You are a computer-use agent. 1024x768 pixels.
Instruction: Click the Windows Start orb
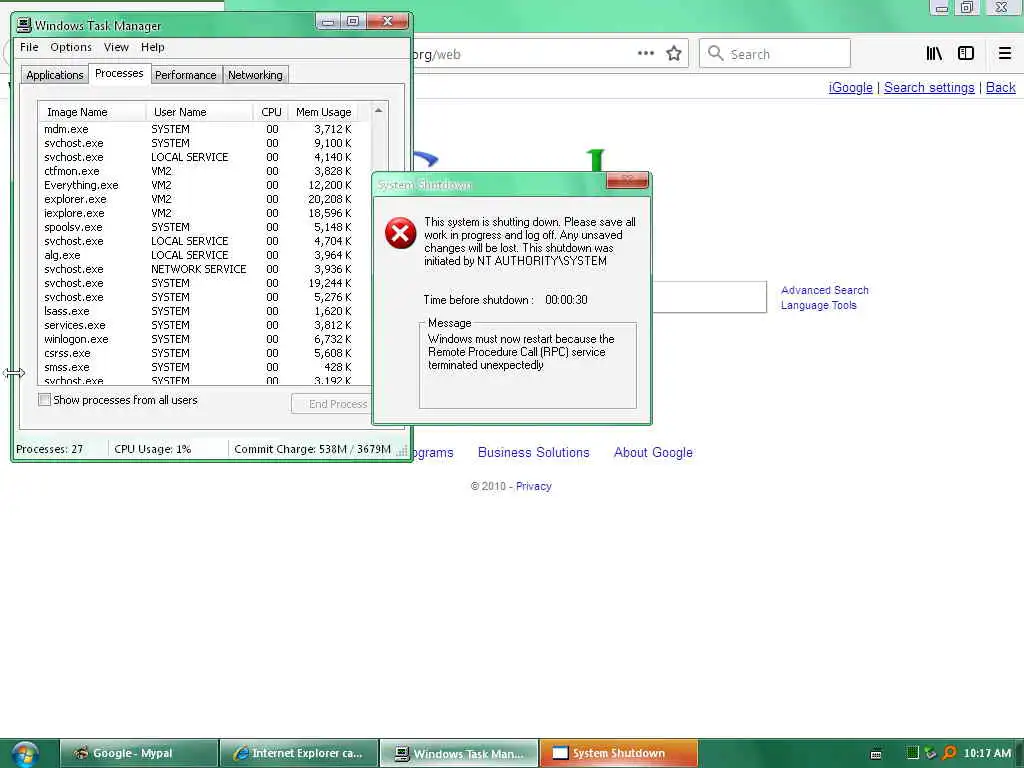[24, 754]
